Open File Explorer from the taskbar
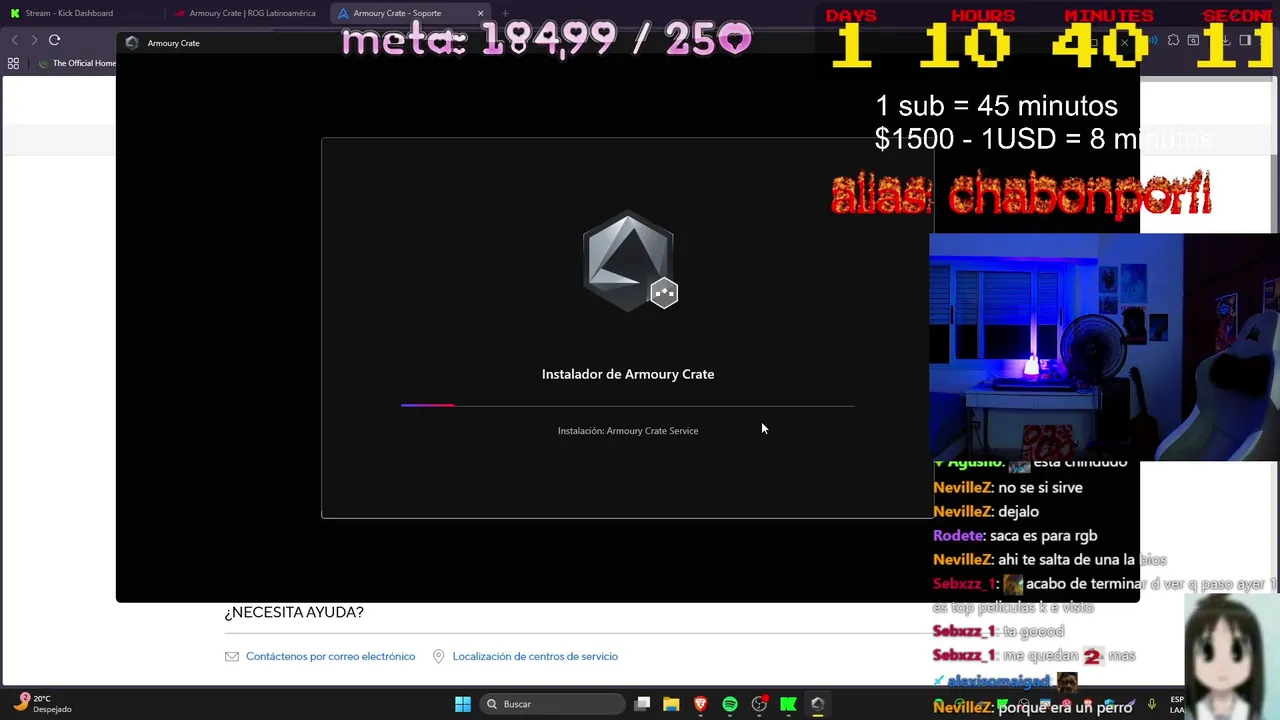Image resolution: width=1280 pixels, height=720 pixels. coord(671,704)
